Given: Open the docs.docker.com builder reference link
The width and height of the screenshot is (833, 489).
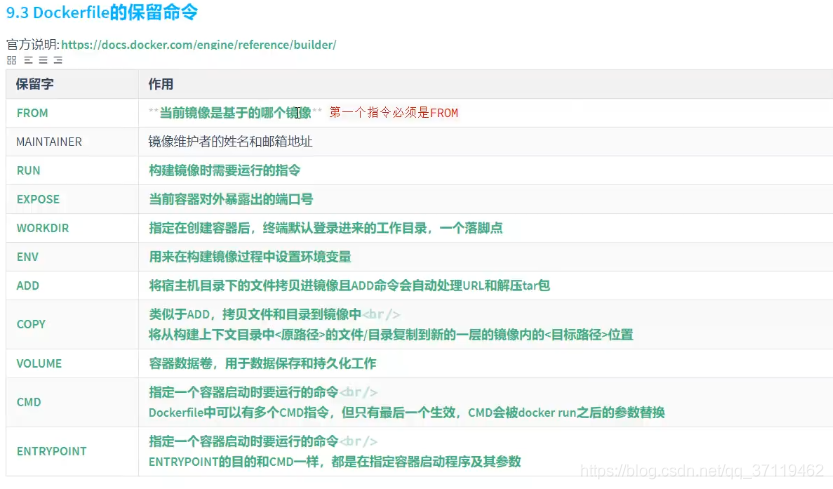Looking at the screenshot, I should (x=199, y=45).
